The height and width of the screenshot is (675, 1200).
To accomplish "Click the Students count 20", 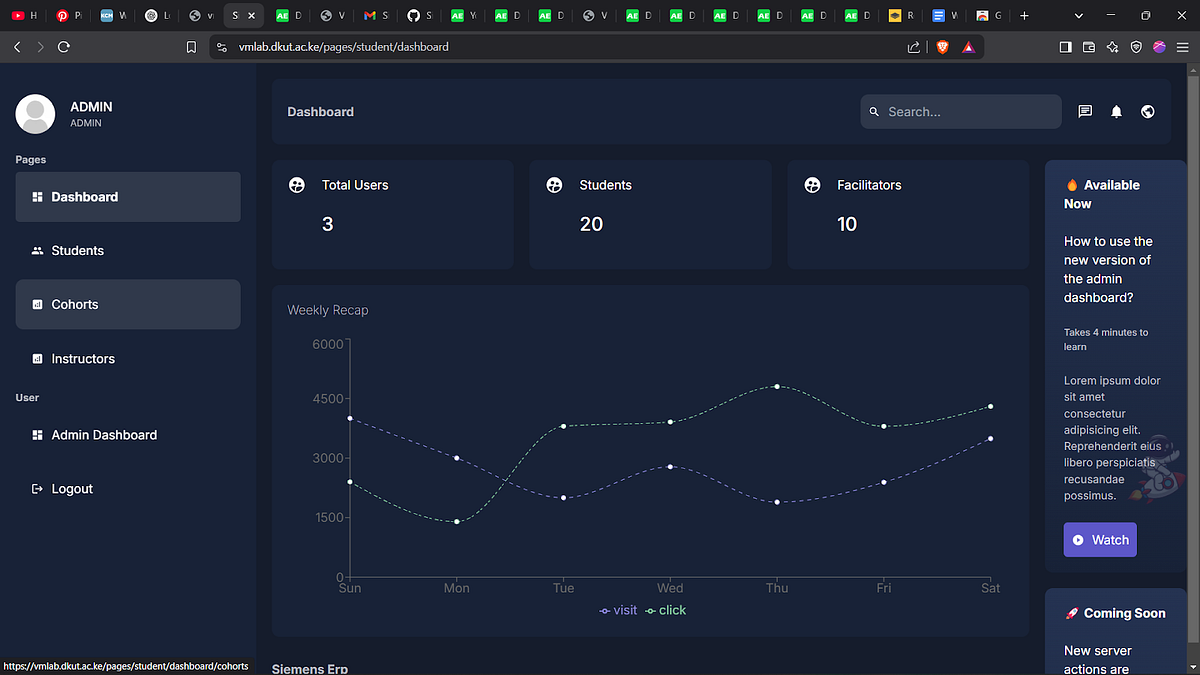I will (591, 224).
